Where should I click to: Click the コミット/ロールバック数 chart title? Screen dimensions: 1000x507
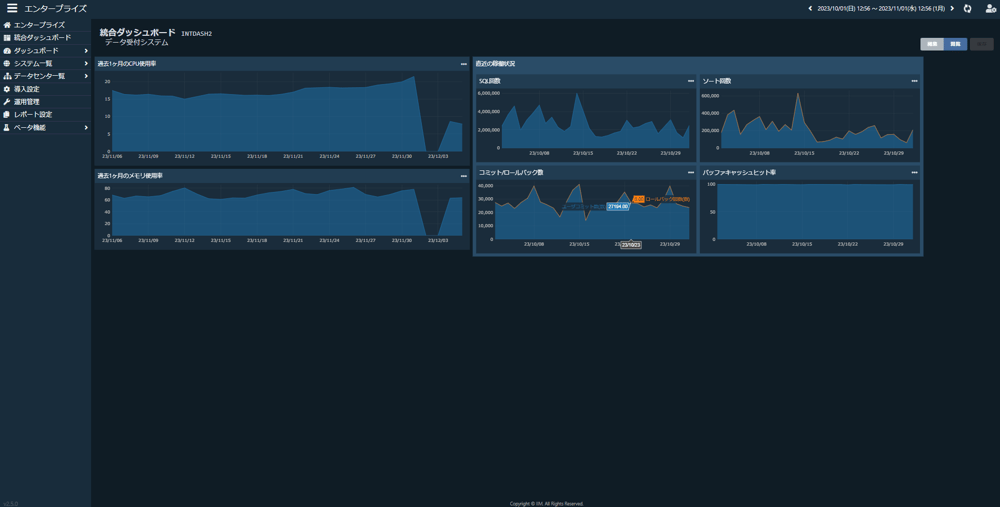coord(511,172)
